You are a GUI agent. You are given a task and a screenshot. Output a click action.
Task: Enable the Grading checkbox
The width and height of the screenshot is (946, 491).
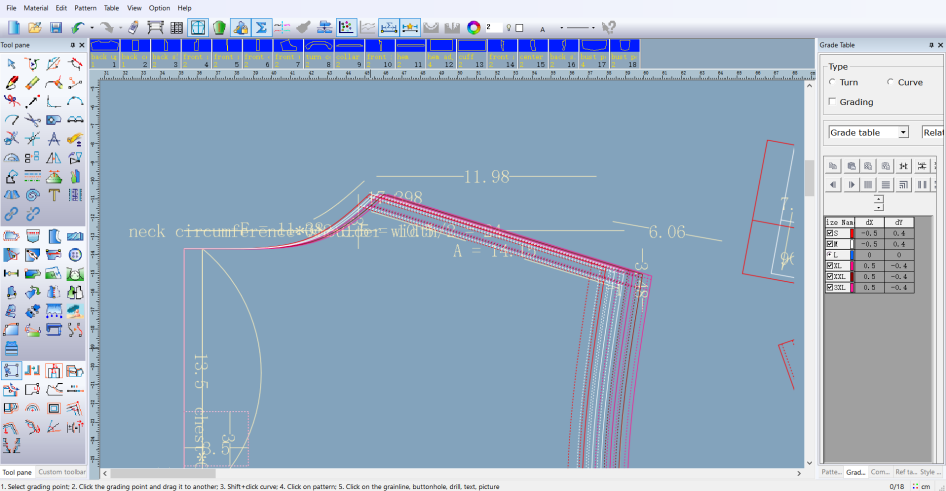(x=832, y=102)
